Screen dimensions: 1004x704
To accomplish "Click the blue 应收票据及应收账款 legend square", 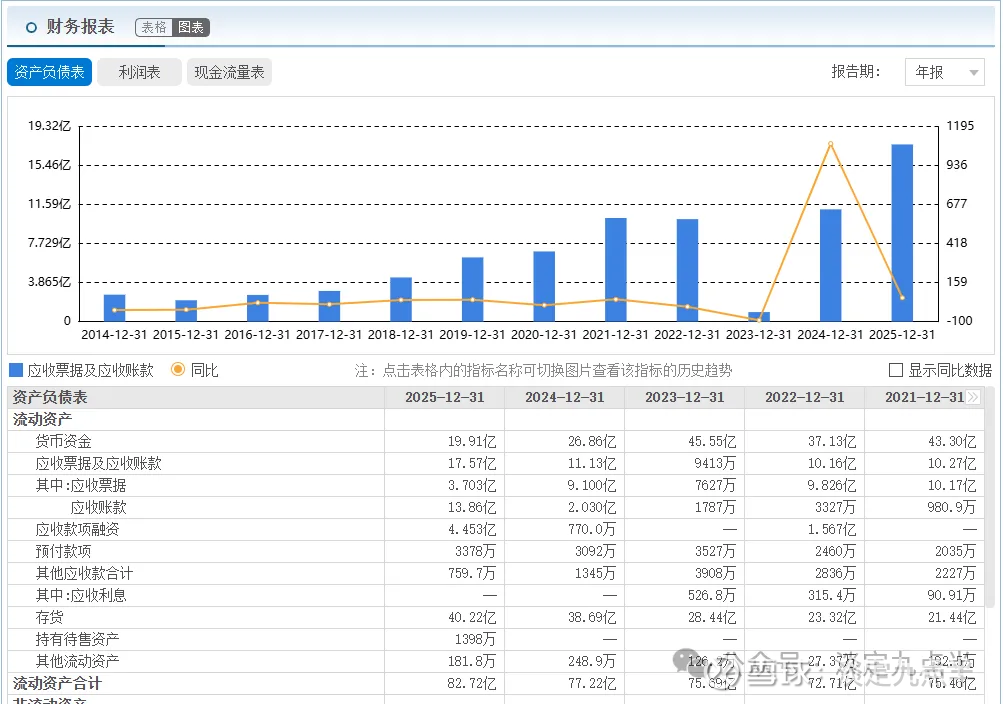I will click(x=16, y=370).
